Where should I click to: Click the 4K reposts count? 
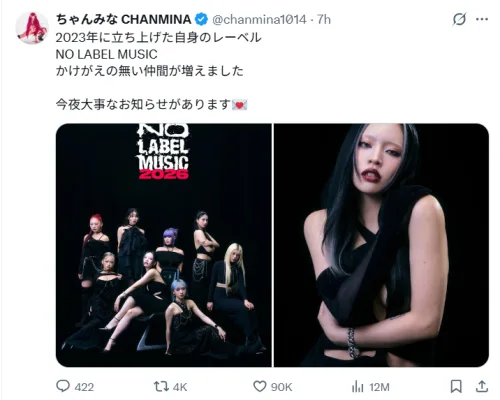[180, 387]
